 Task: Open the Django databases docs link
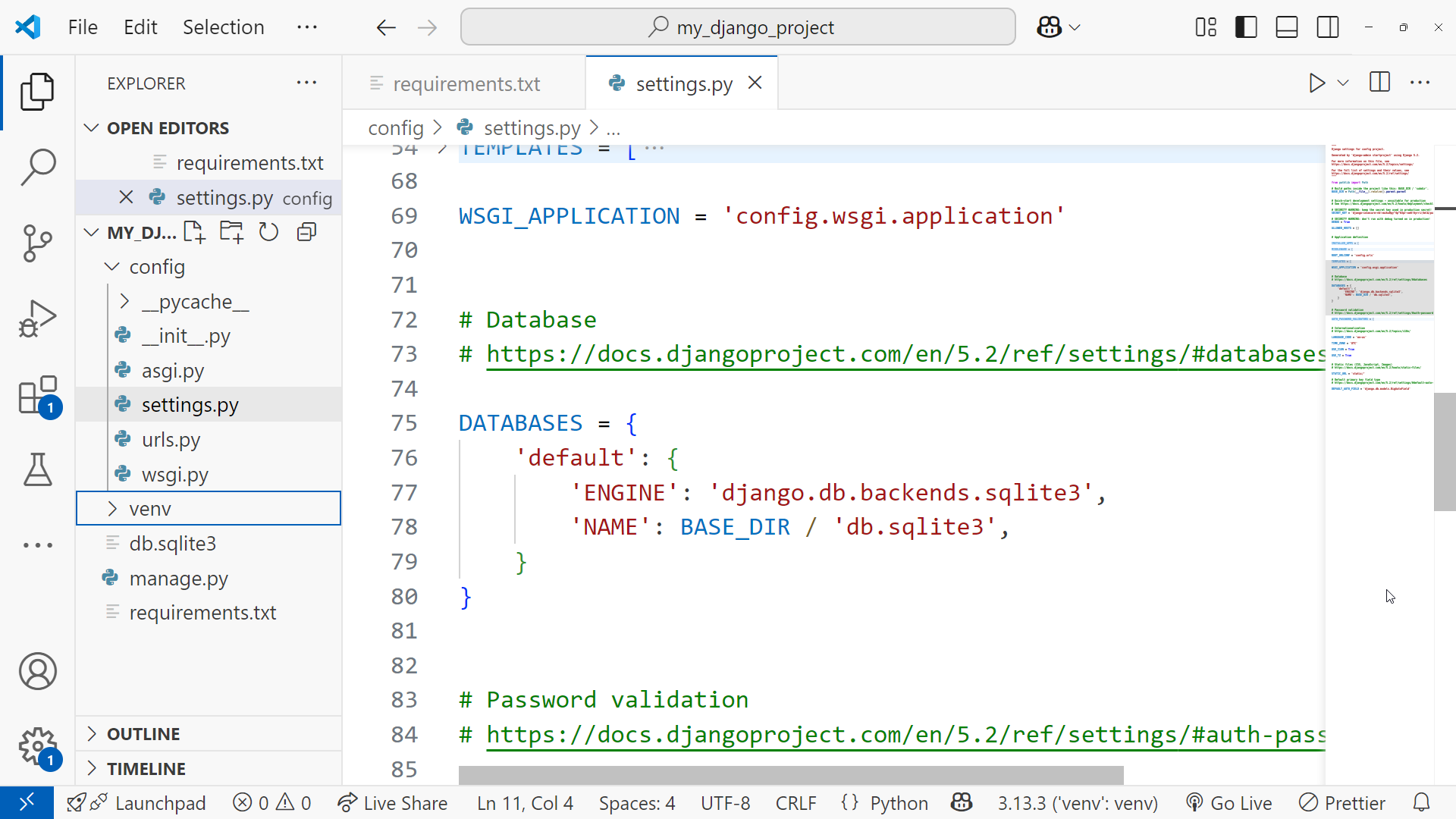(x=902, y=354)
